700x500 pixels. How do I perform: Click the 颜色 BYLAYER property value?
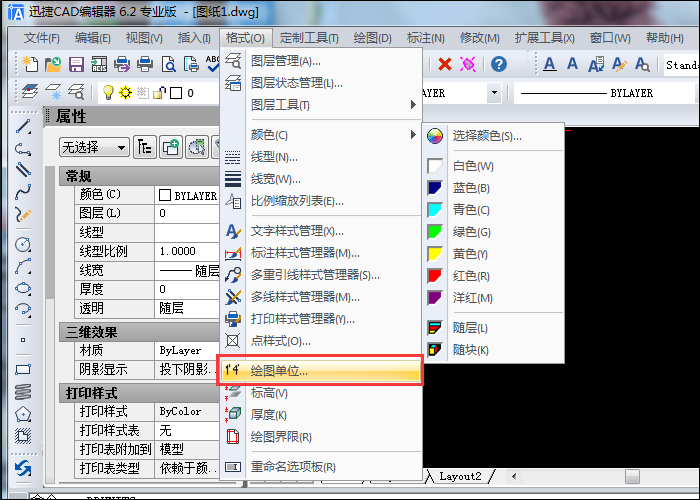click(187, 195)
